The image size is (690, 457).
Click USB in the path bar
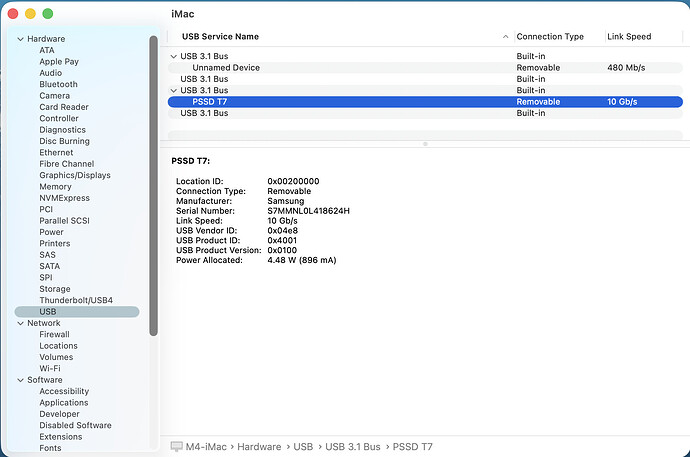(x=303, y=447)
